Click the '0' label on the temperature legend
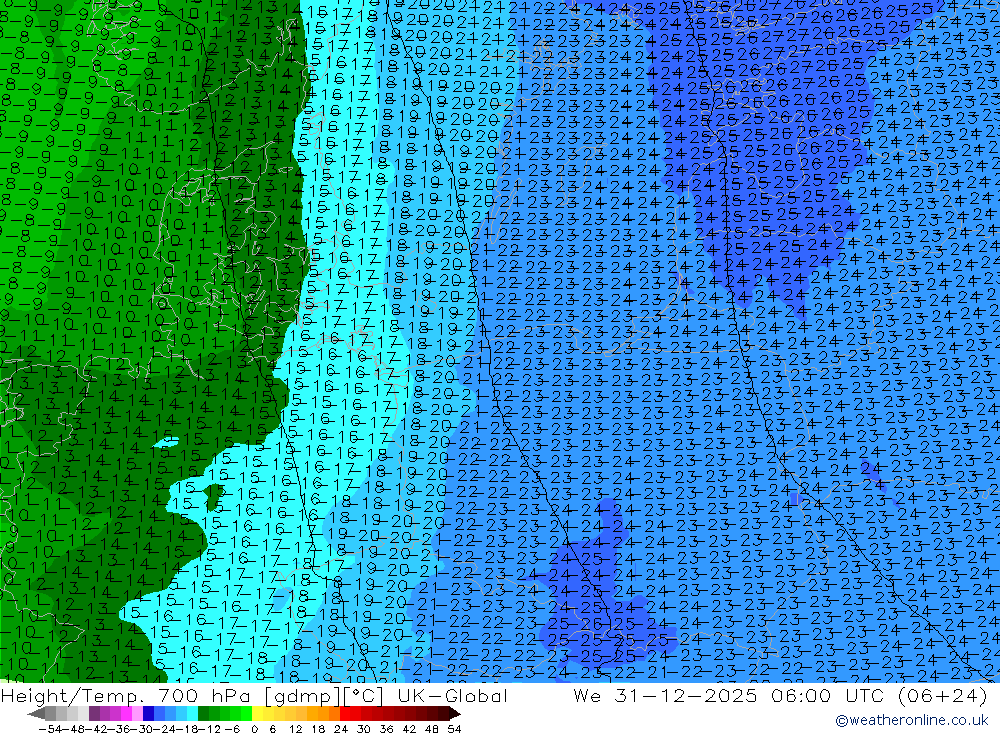The height and width of the screenshot is (733, 1000). [254, 729]
